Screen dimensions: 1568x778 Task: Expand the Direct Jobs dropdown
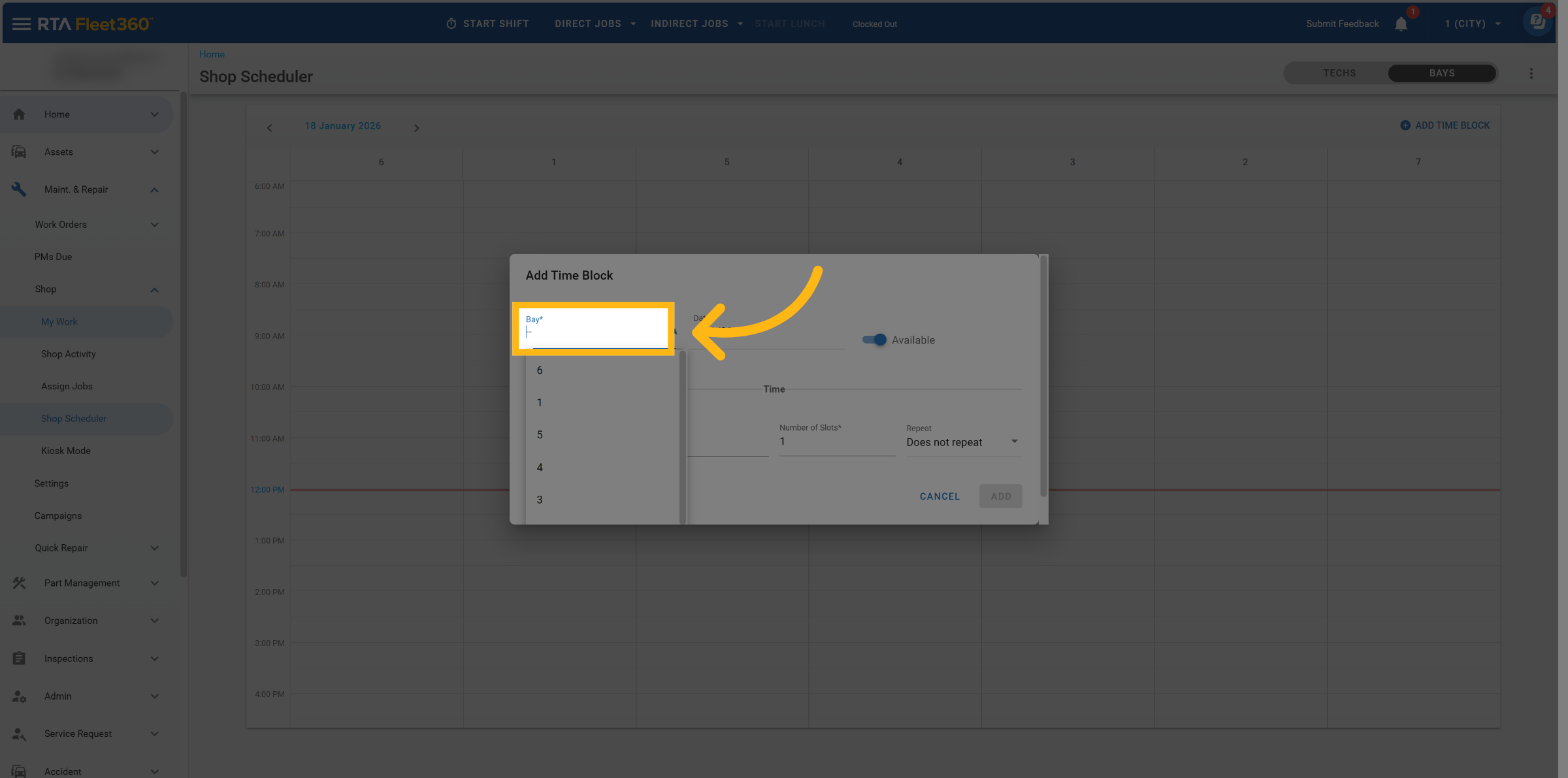click(595, 24)
